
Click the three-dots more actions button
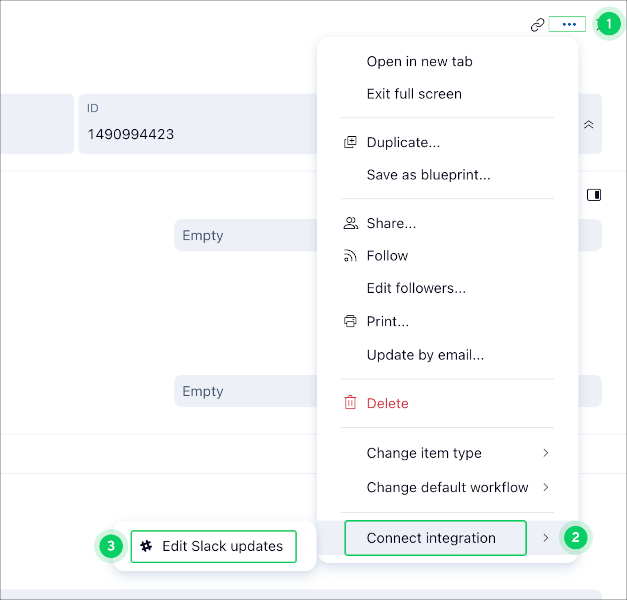coord(568,24)
